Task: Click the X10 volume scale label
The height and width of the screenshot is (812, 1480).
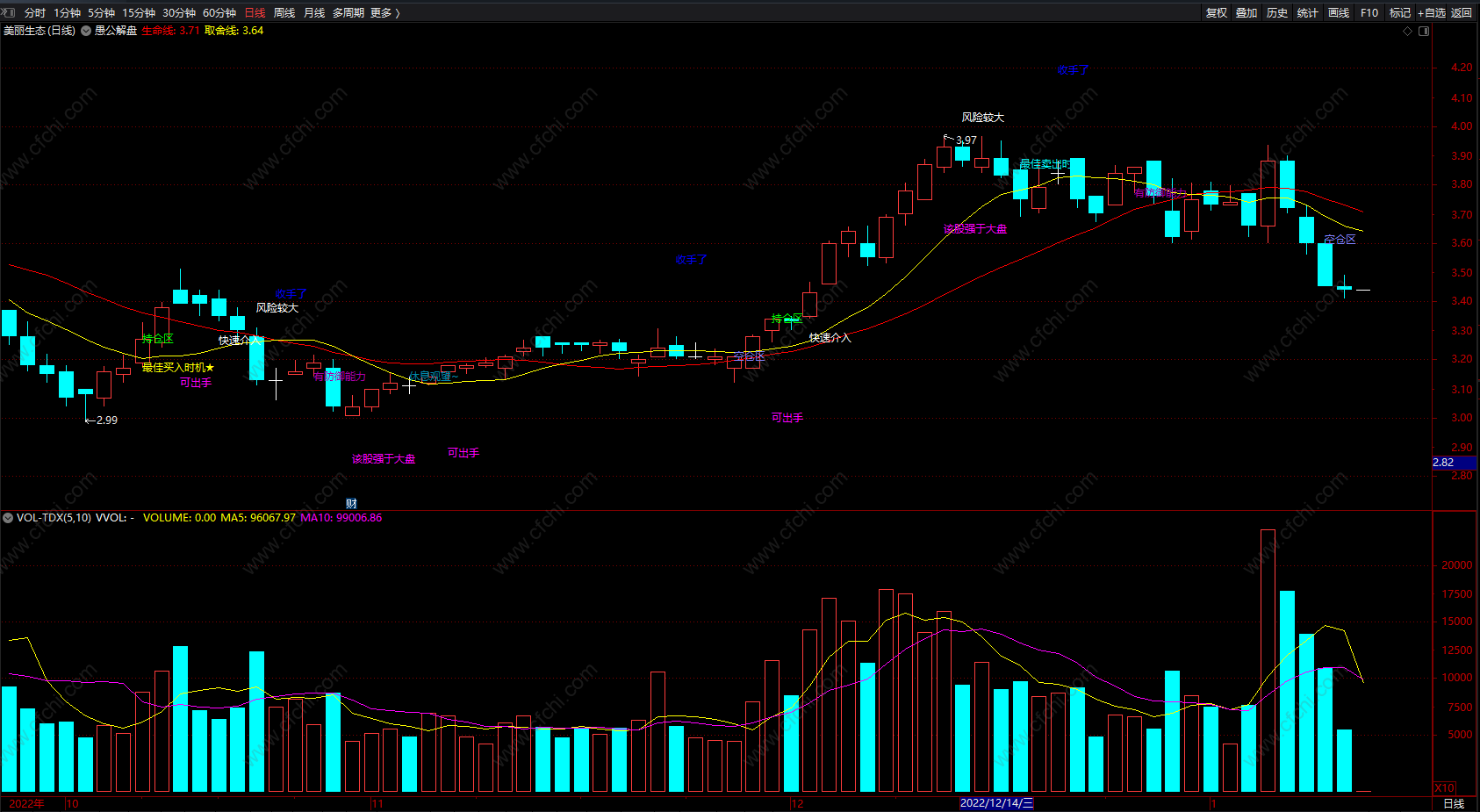Action: [1444, 788]
